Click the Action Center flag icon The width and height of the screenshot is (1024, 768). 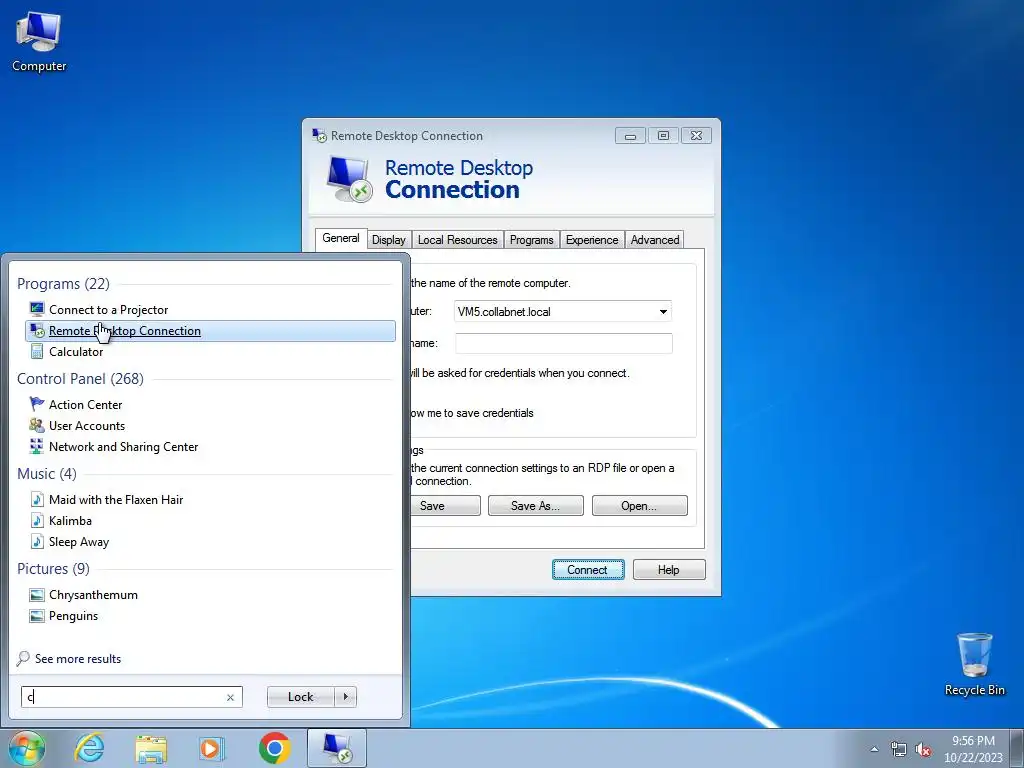point(37,404)
